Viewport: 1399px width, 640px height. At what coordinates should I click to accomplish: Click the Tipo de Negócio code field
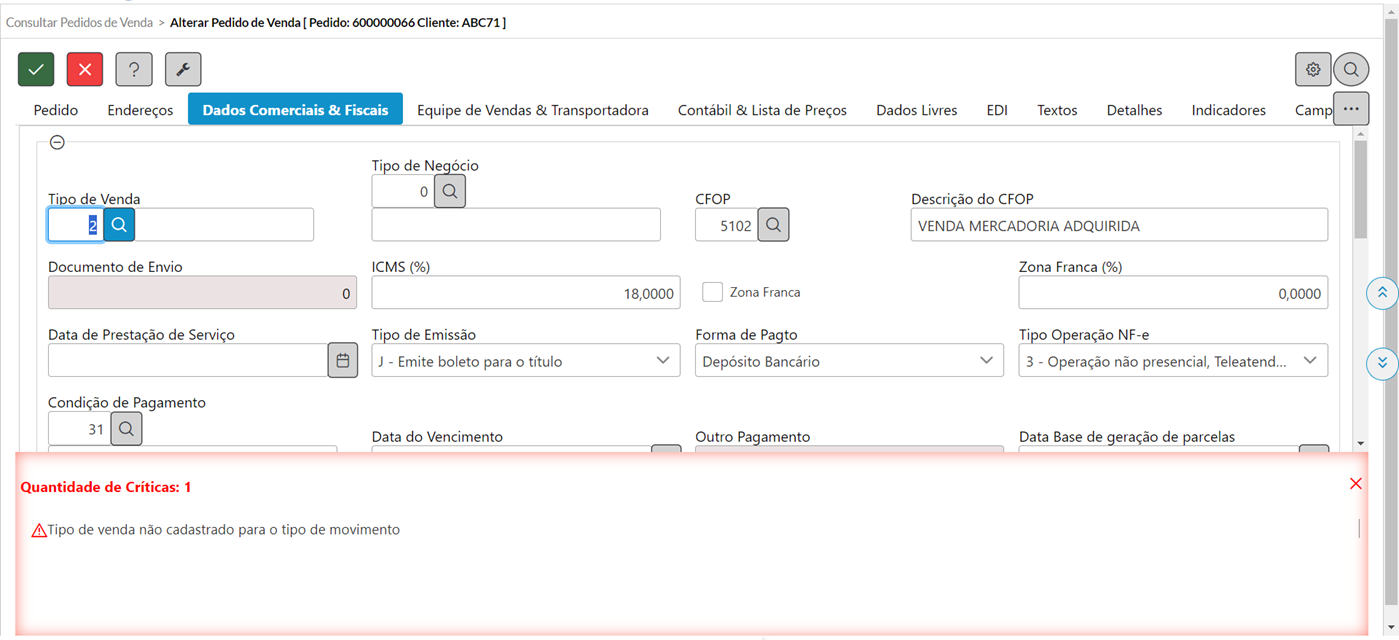[x=403, y=191]
